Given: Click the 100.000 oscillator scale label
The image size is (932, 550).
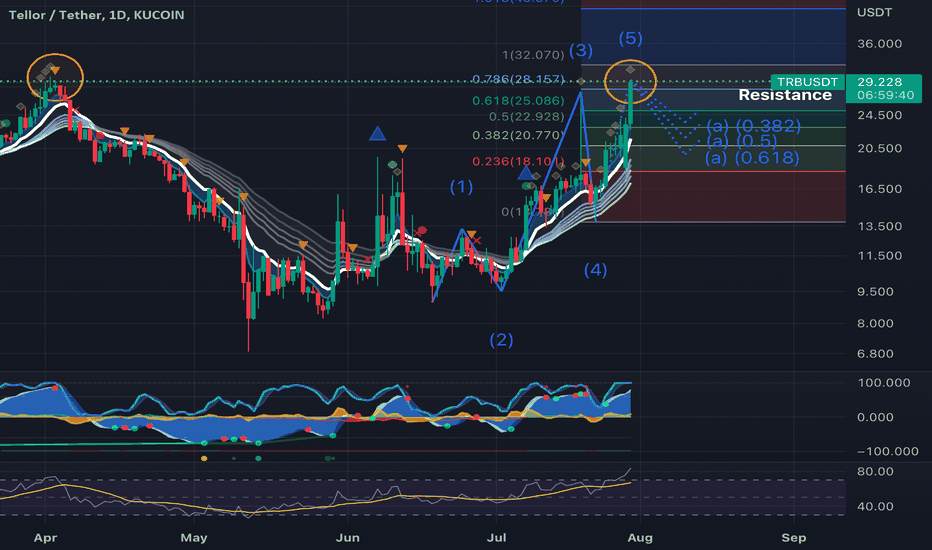Looking at the screenshot, I should click(883, 383).
